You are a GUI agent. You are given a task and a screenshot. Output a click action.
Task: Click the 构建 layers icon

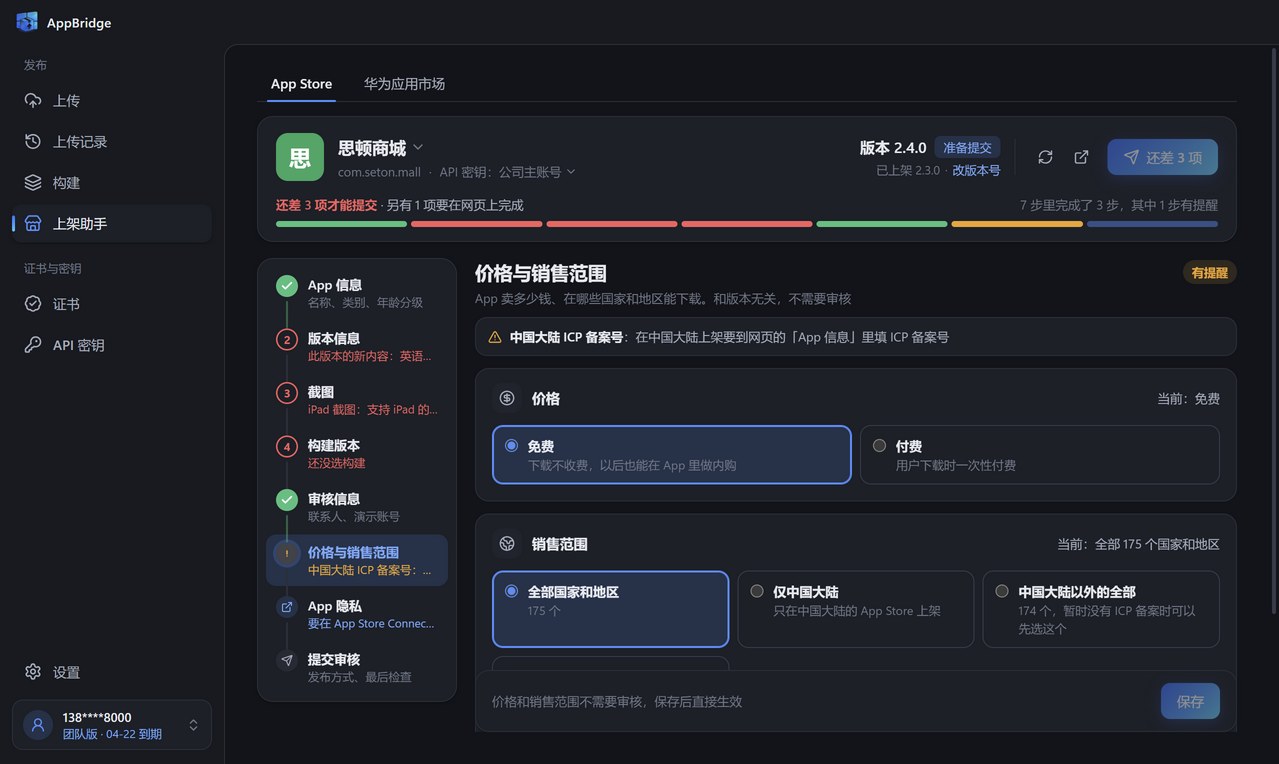33,183
